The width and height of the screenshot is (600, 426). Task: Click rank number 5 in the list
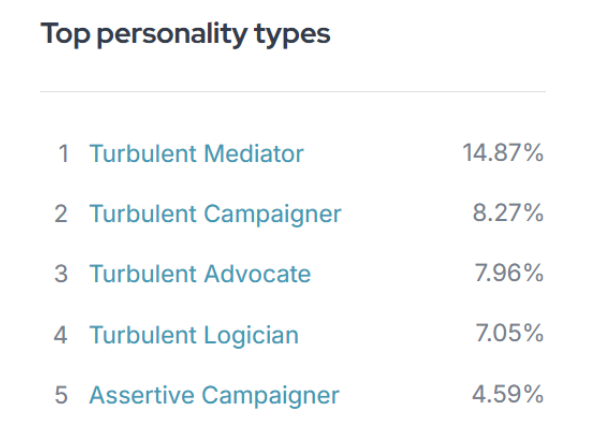pos(62,394)
